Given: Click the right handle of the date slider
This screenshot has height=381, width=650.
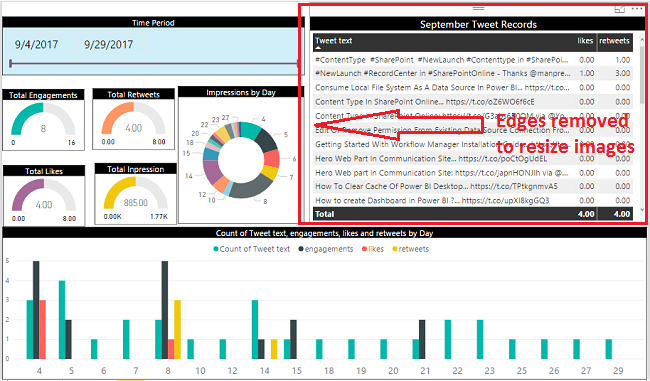Looking at the screenshot, I should [297, 63].
